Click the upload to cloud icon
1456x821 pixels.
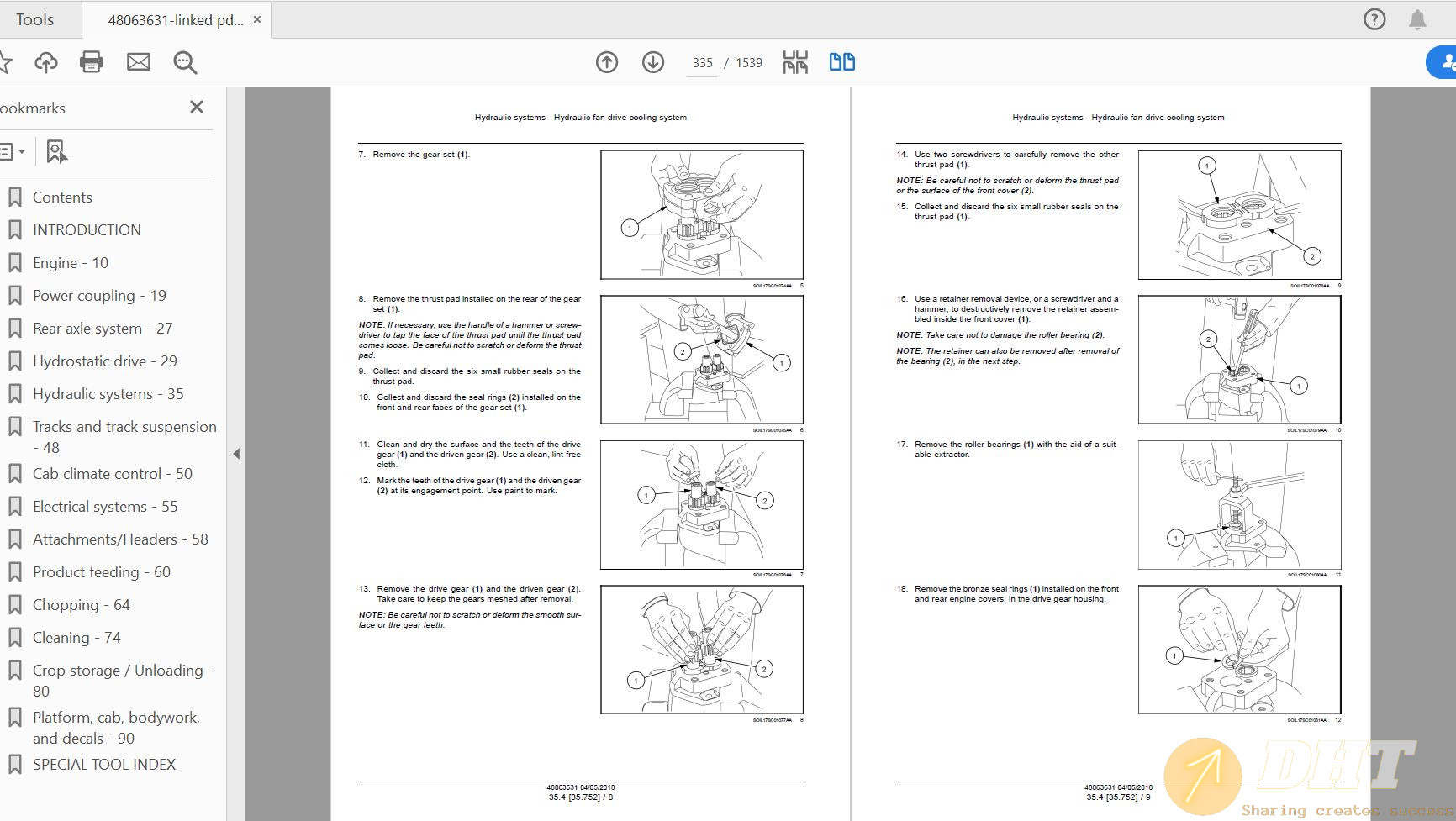tap(46, 62)
